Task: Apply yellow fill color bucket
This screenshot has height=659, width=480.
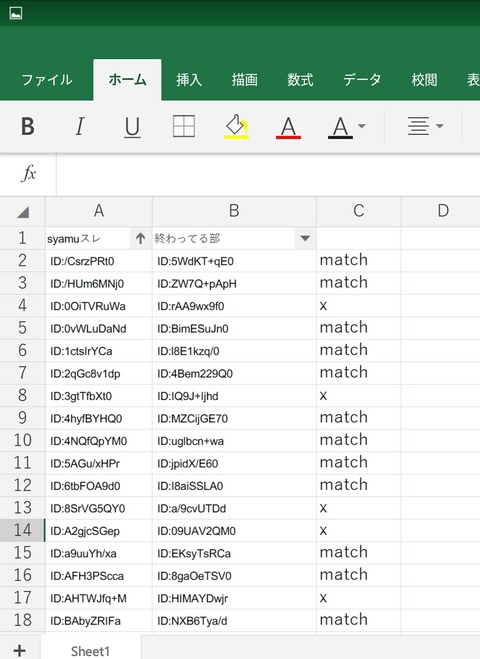Action: tap(236, 126)
